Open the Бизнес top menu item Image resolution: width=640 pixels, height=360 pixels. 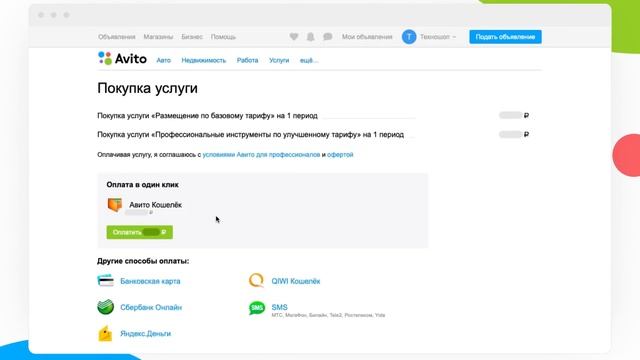(x=192, y=37)
